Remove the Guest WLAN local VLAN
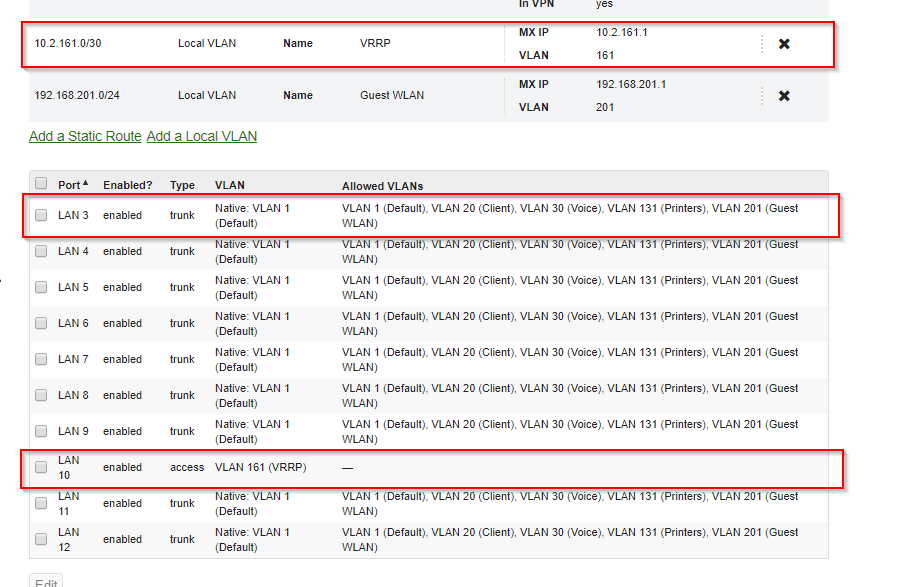The height and width of the screenshot is (587, 905). point(784,95)
